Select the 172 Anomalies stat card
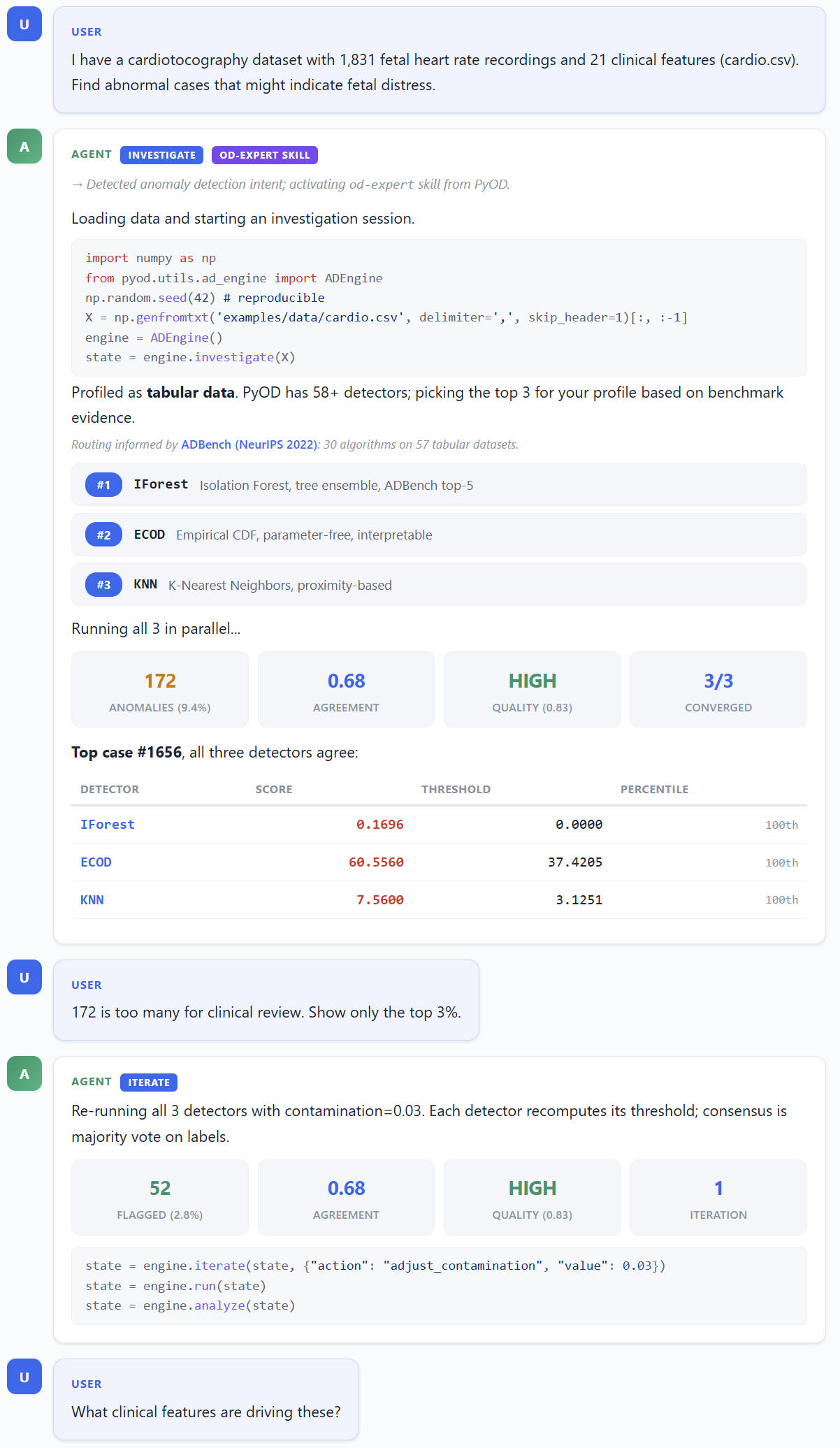 point(160,690)
